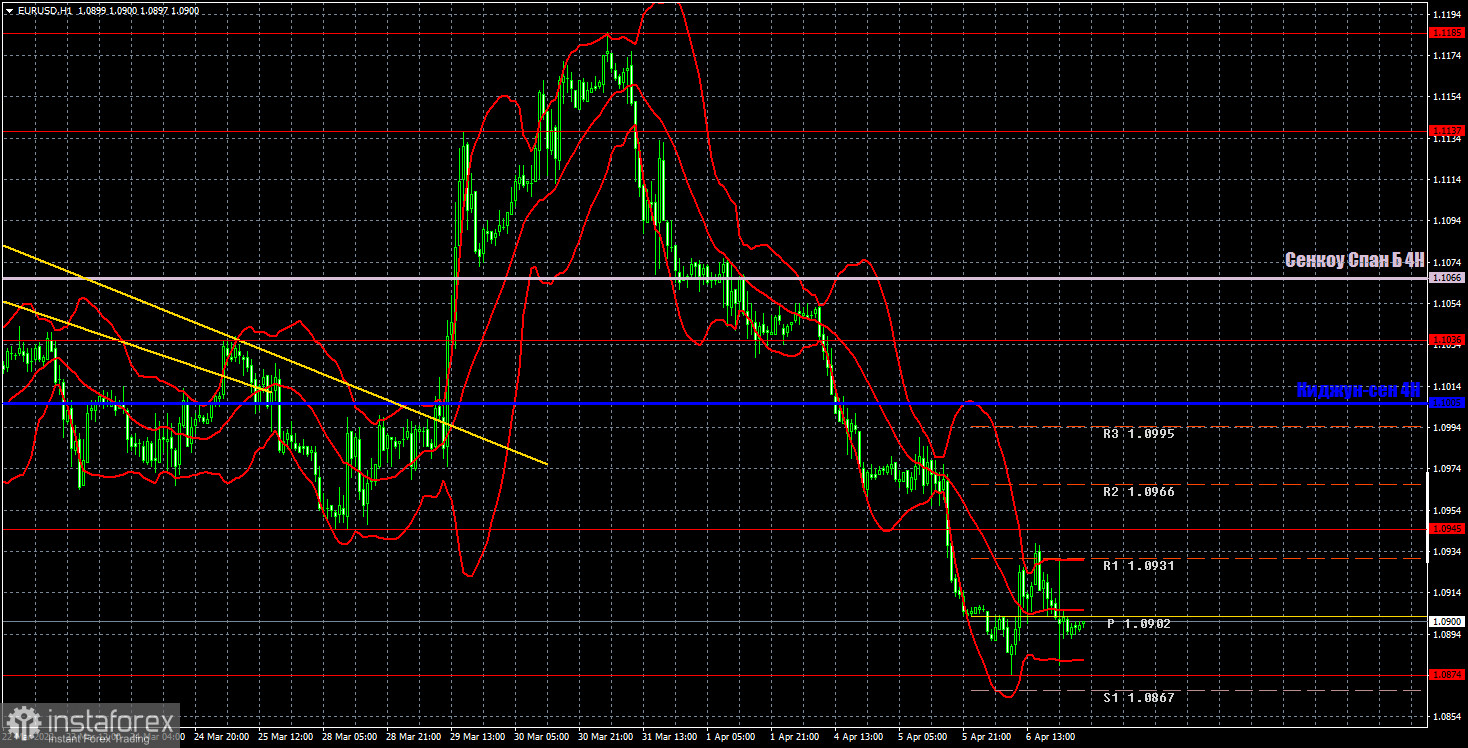This screenshot has width=1468, height=748.
Task: Click the 1.1066 Senkou Span price tag
Action: [1447, 277]
